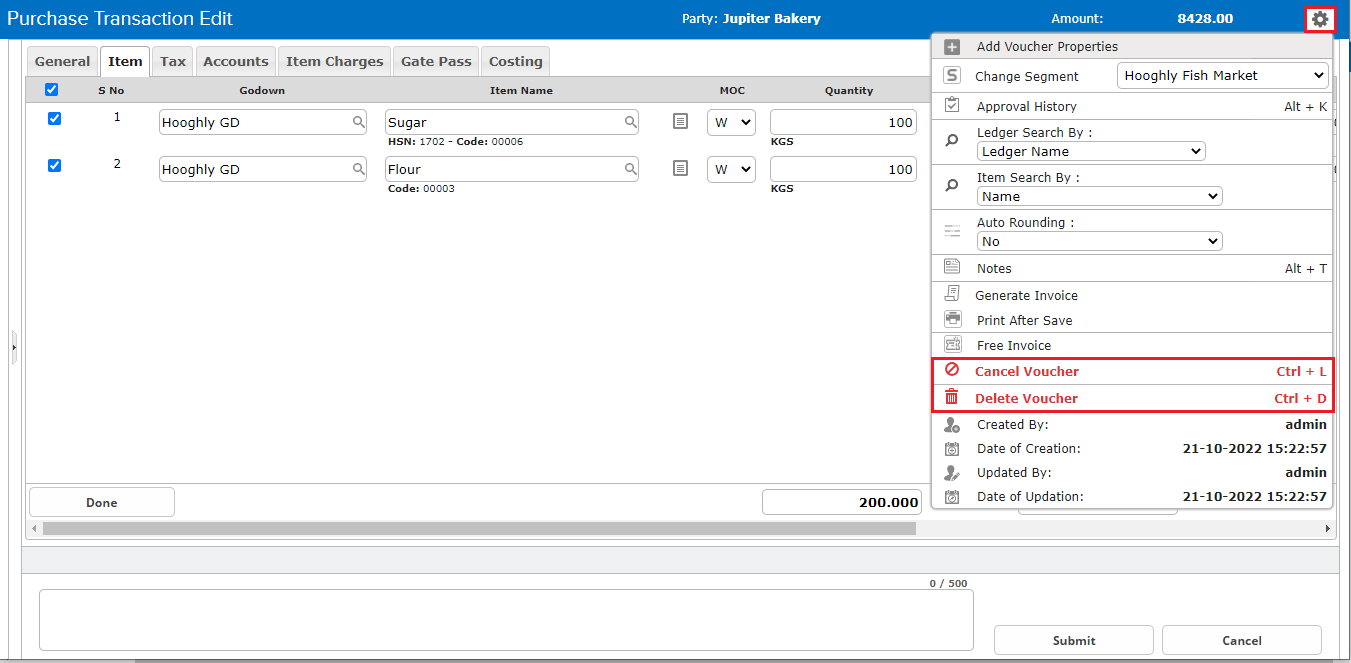Open the settings gear icon
Image resolution: width=1351 pixels, height=663 pixels.
coord(1320,19)
